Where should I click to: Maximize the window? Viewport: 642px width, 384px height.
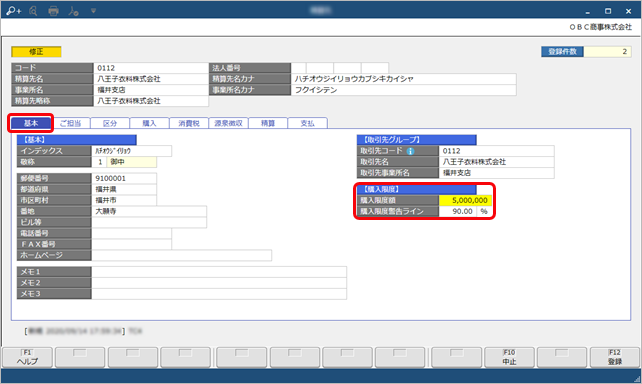(x=608, y=11)
